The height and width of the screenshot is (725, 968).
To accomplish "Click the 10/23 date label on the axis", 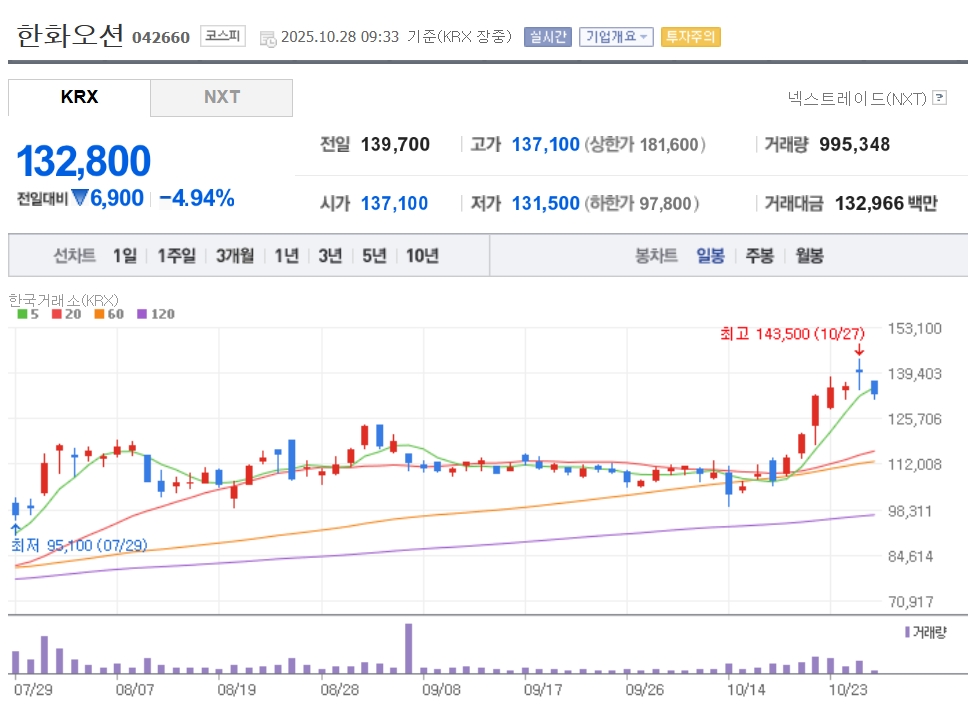I will [x=848, y=690].
